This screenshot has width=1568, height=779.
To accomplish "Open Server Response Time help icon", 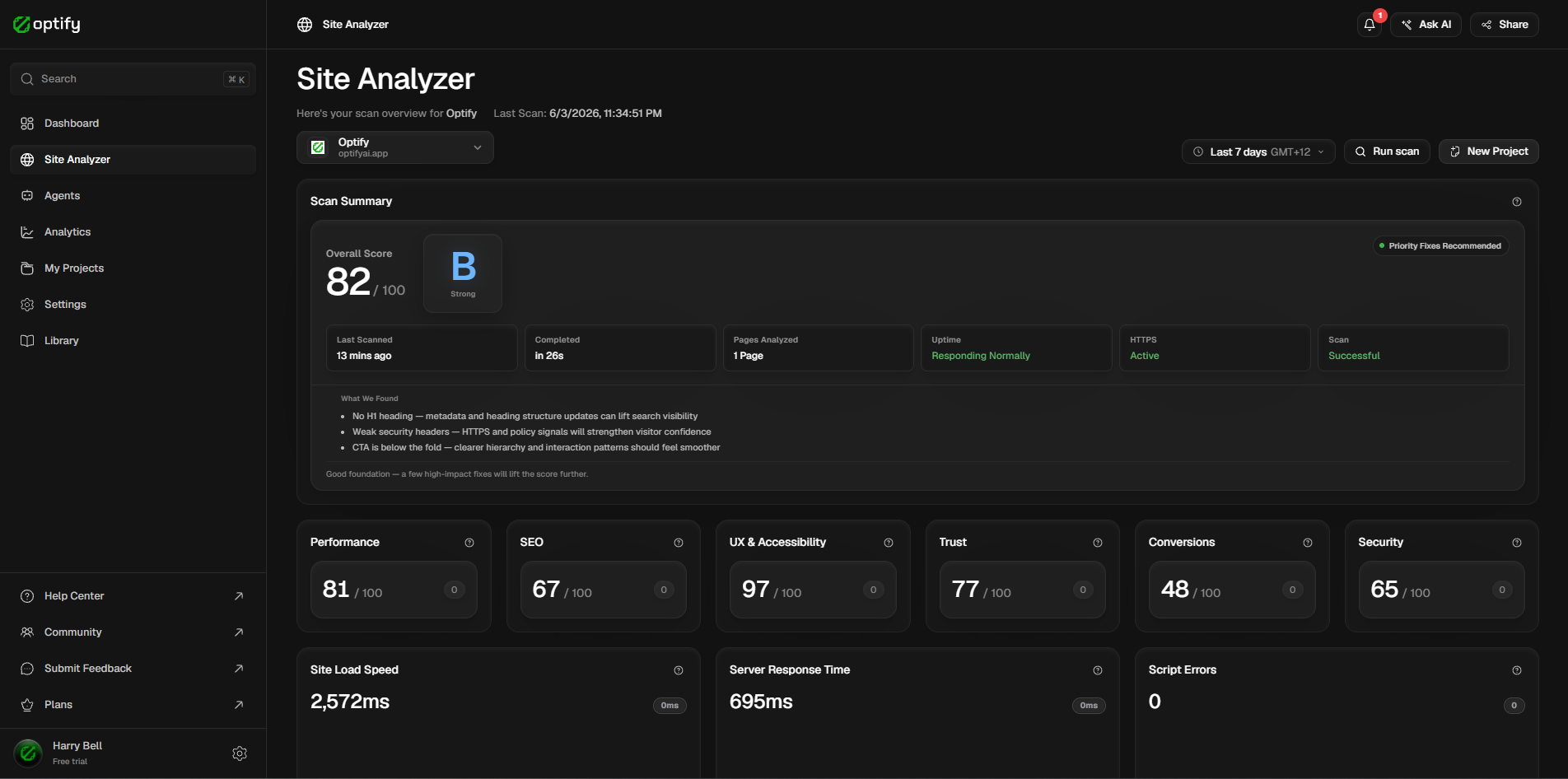I will 1098,670.
